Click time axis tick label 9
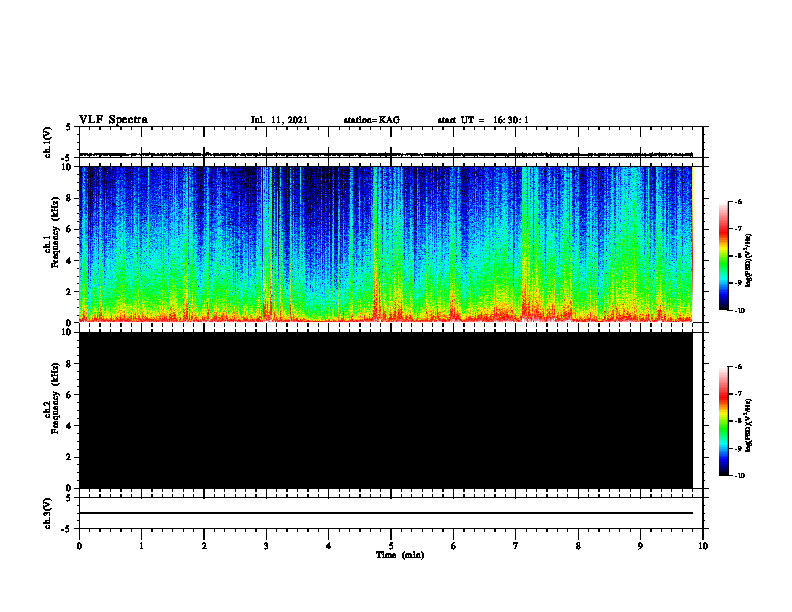Image resolution: width=792 pixels, height=612 pixels. (640, 546)
